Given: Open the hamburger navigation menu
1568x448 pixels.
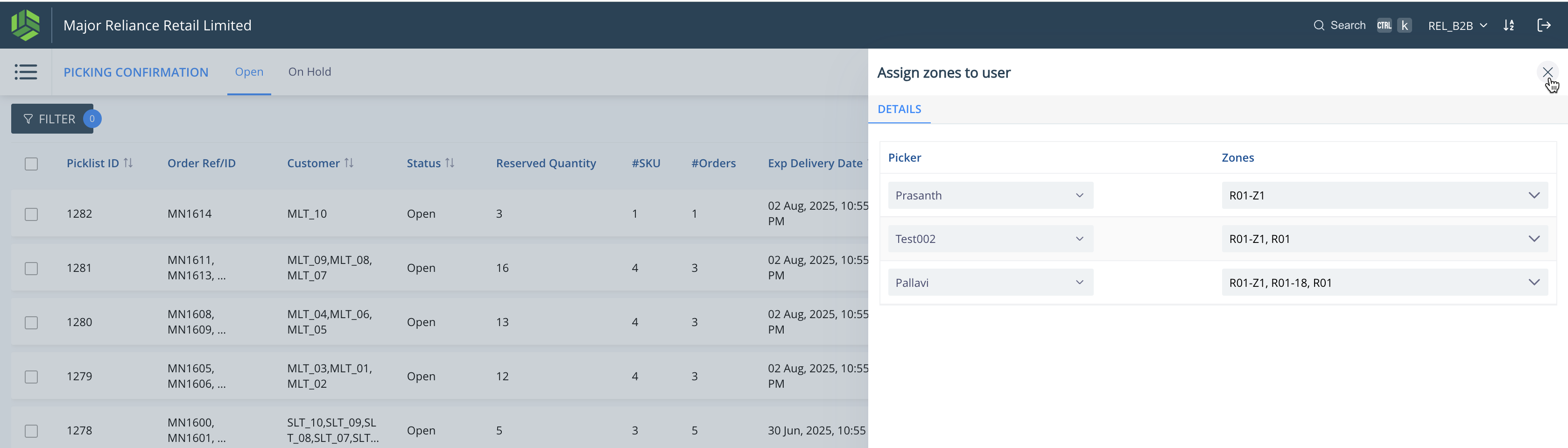Looking at the screenshot, I should tap(26, 72).
